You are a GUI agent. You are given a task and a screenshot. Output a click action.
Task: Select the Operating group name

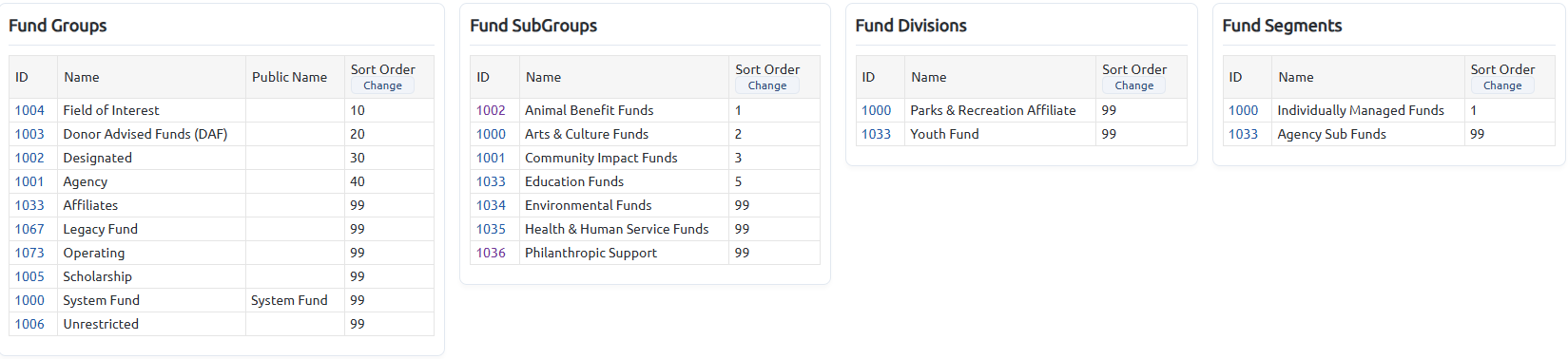[93, 253]
